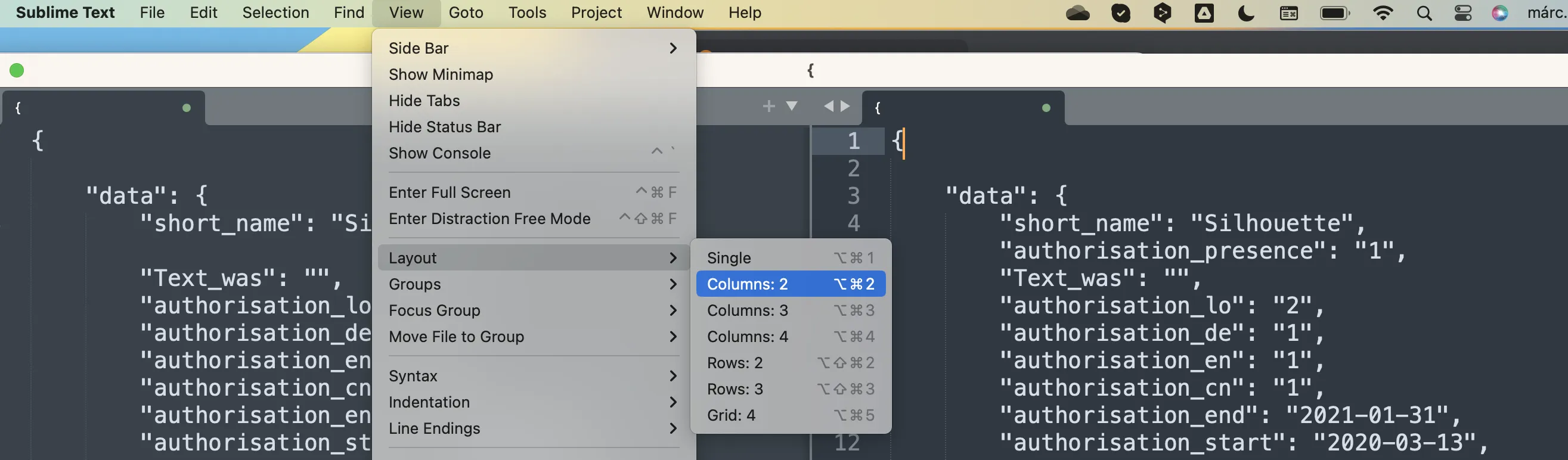Click line number 3 in right gutter

tap(853, 196)
